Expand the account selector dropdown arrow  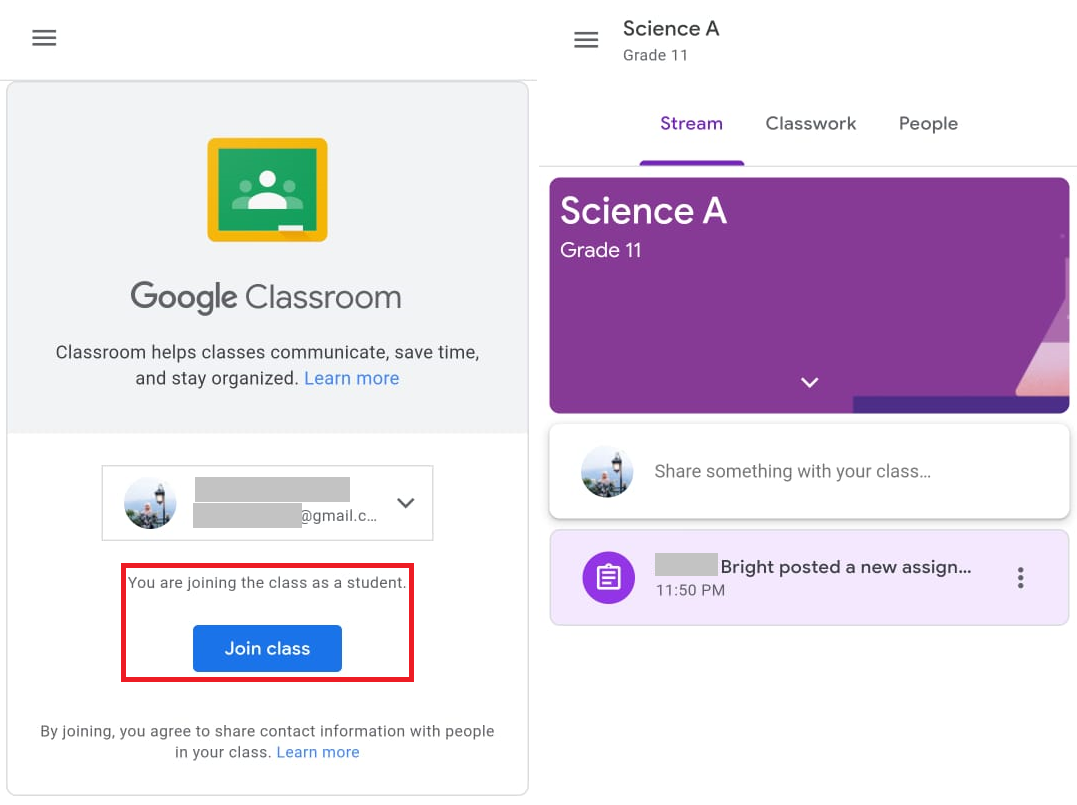(405, 503)
